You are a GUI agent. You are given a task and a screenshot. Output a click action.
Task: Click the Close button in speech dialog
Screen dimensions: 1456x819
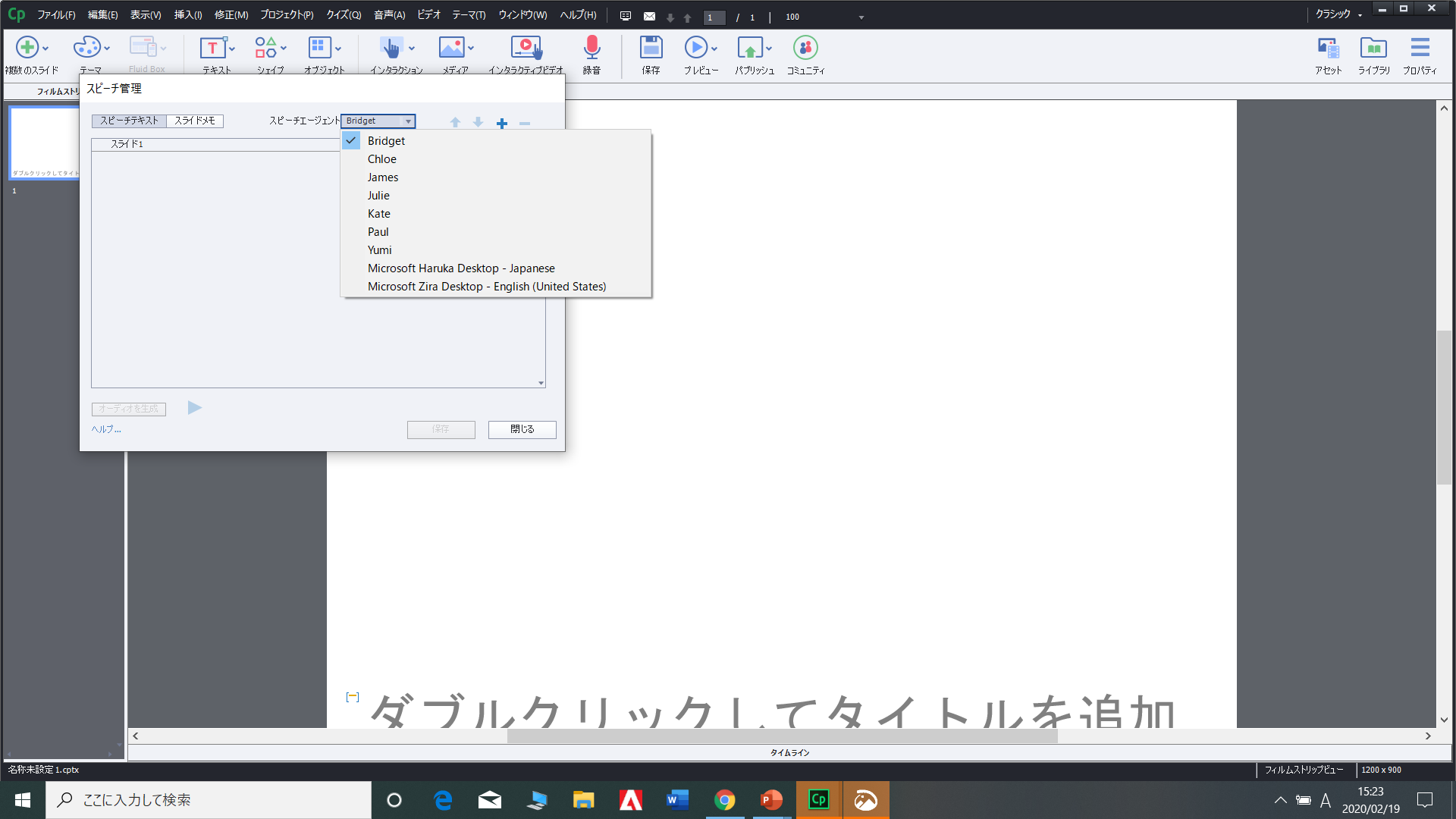pyautogui.click(x=522, y=429)
